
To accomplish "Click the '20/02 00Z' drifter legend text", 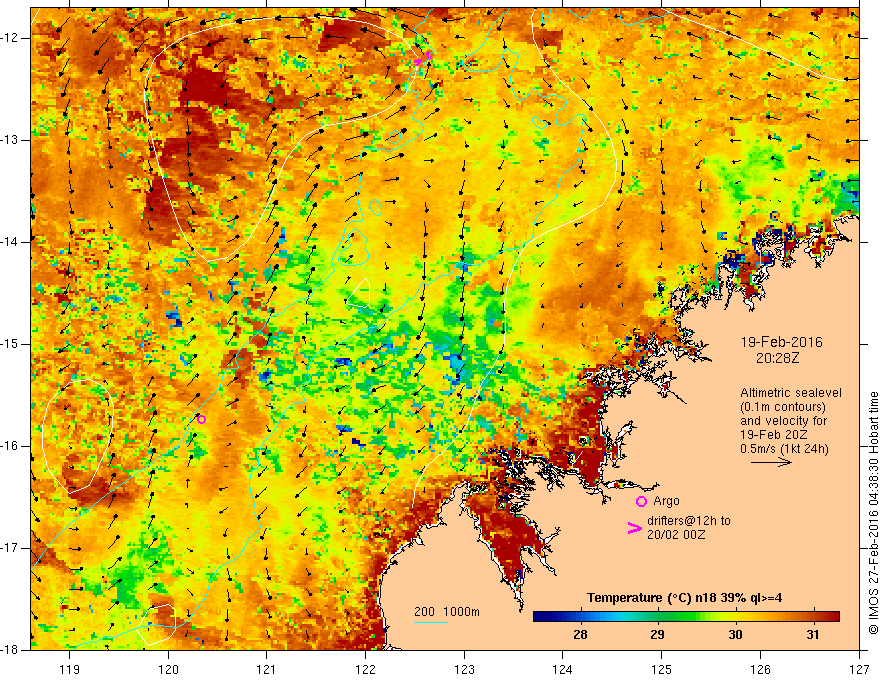I will [x=676, y=535].
